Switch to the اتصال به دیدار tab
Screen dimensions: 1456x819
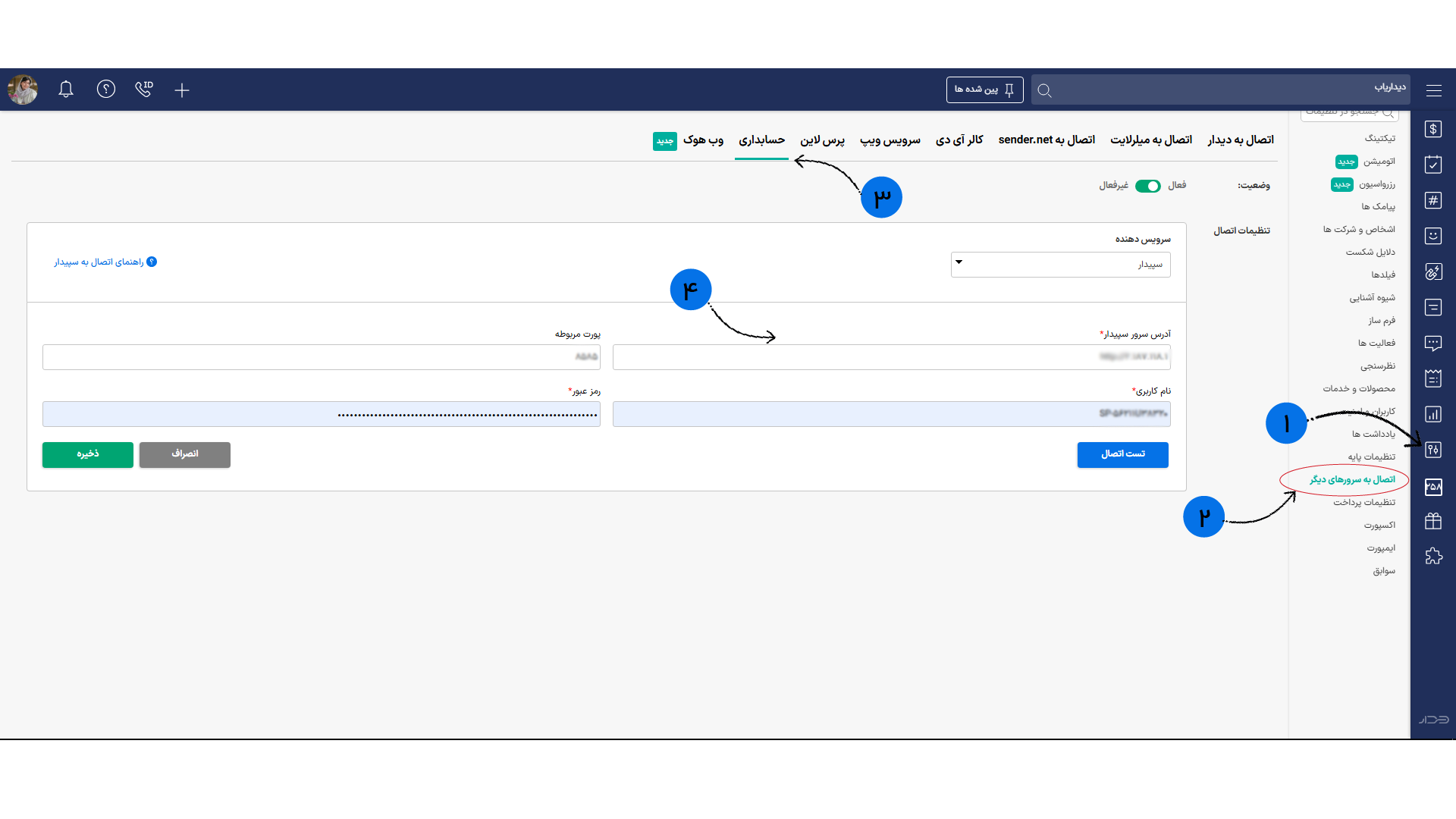tap(1241, 140)
